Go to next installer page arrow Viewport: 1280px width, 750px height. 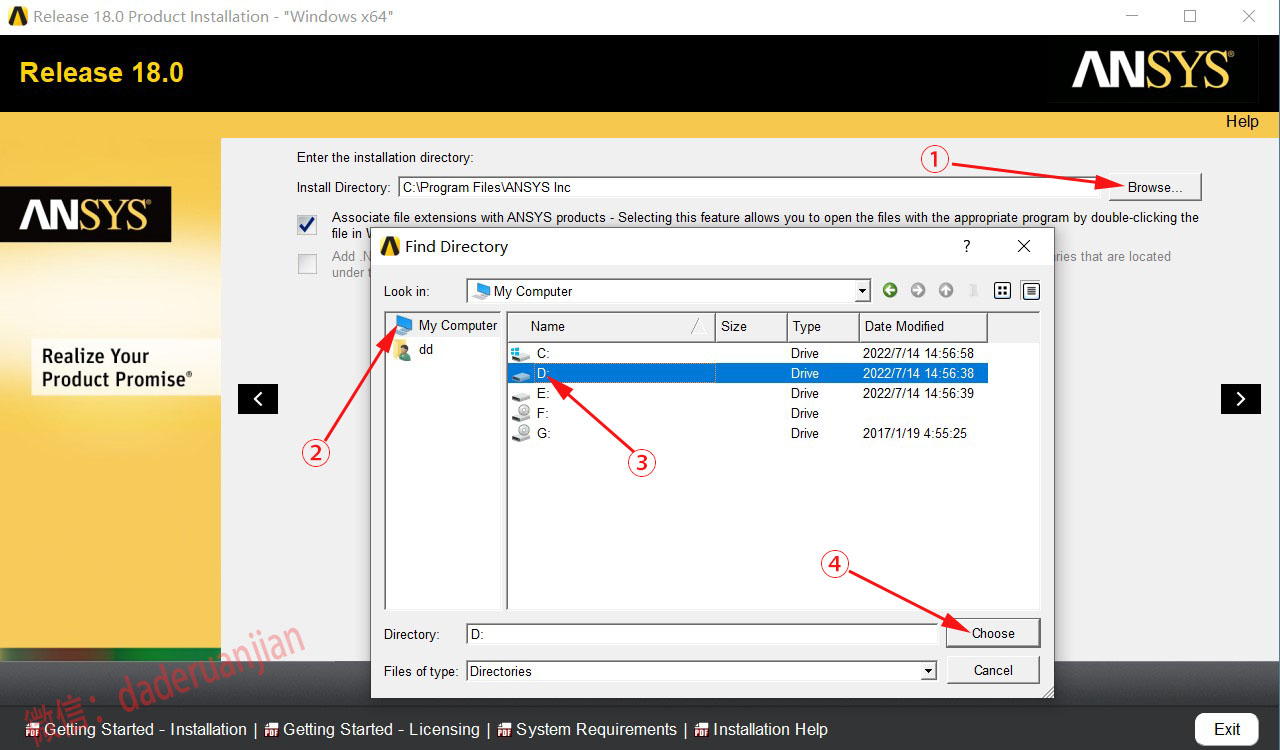point(1241,399)
